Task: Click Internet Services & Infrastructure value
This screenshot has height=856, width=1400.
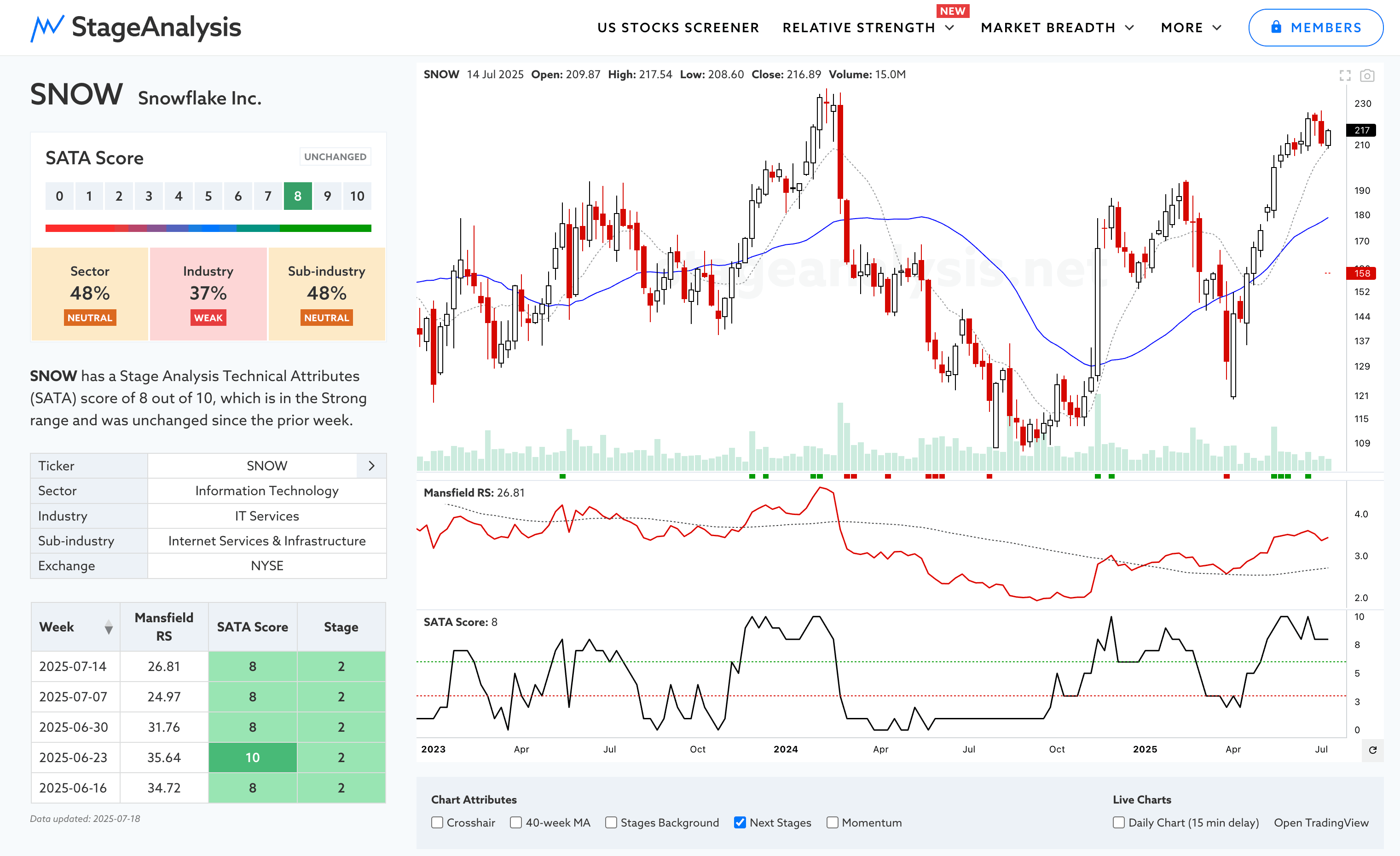Action: click(267, 541)
